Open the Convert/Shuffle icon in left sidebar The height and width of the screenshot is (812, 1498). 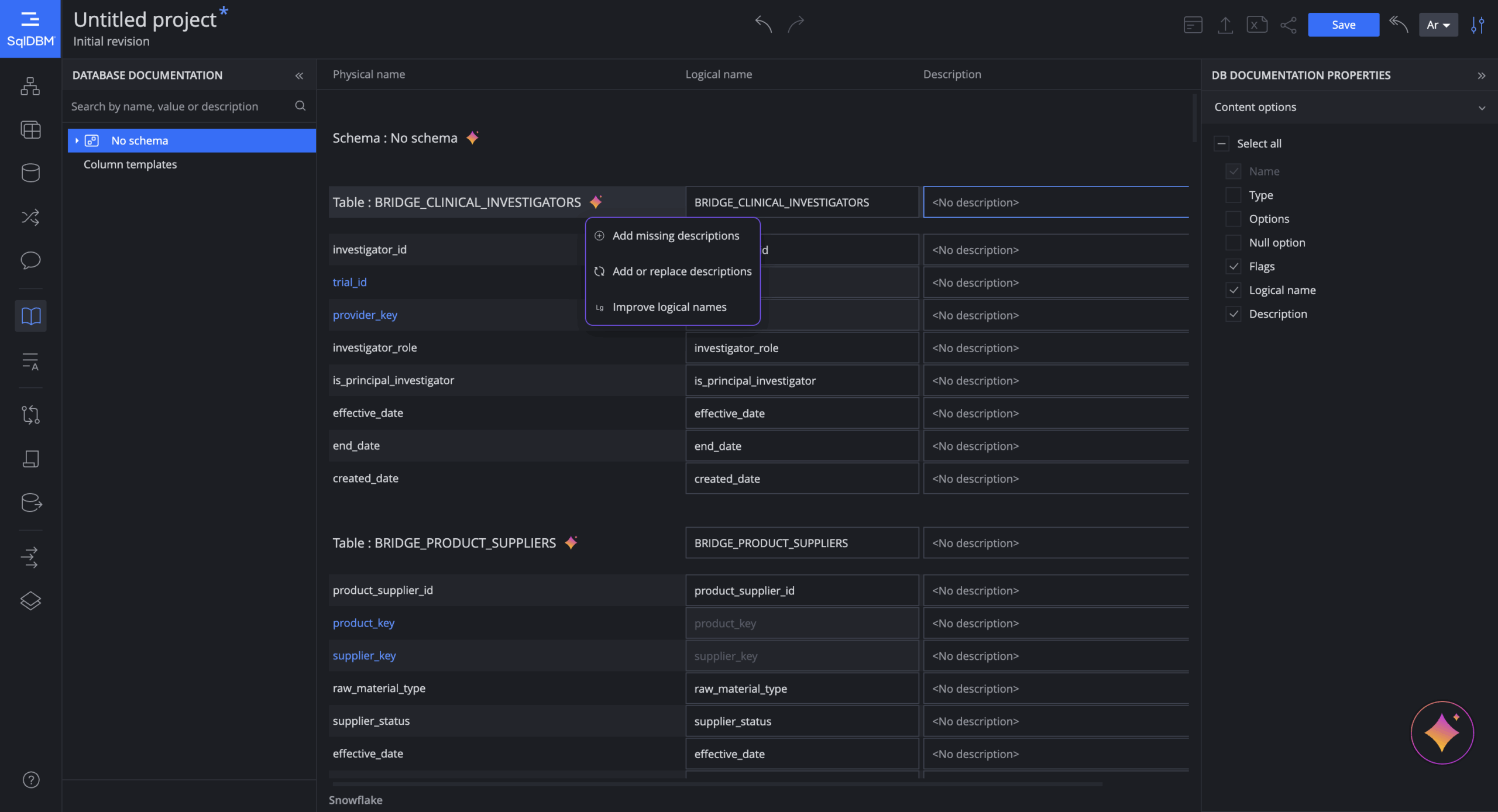(x=30, y=217)
